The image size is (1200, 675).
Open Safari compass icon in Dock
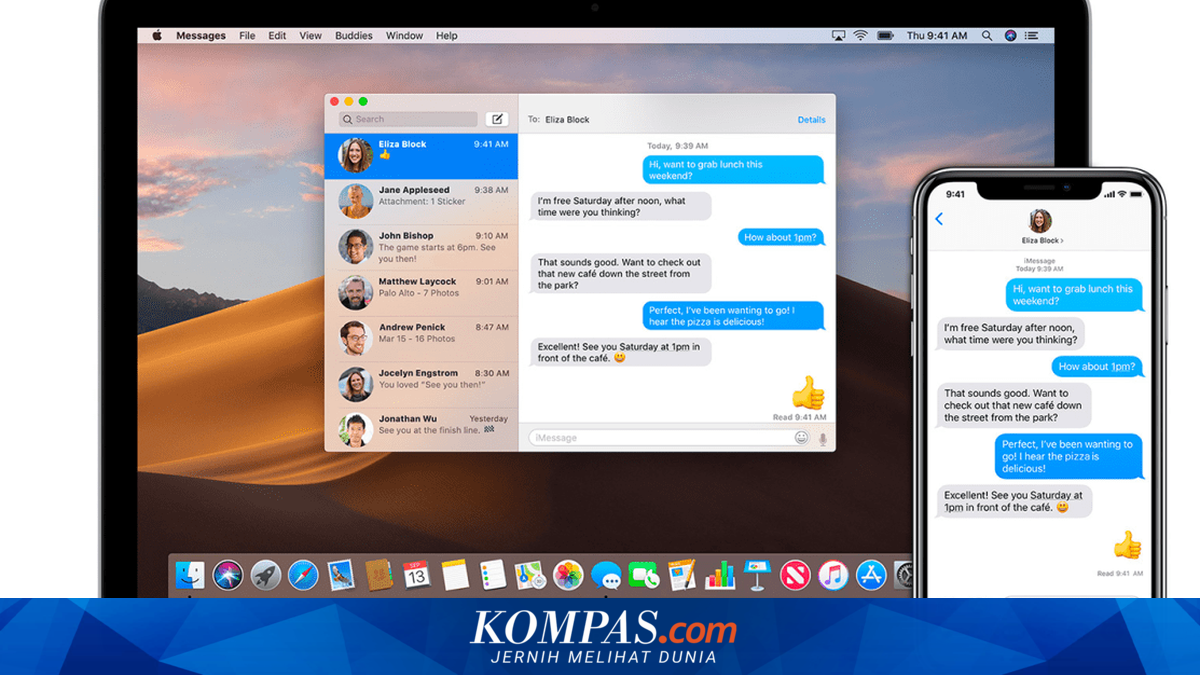(303, 575)
